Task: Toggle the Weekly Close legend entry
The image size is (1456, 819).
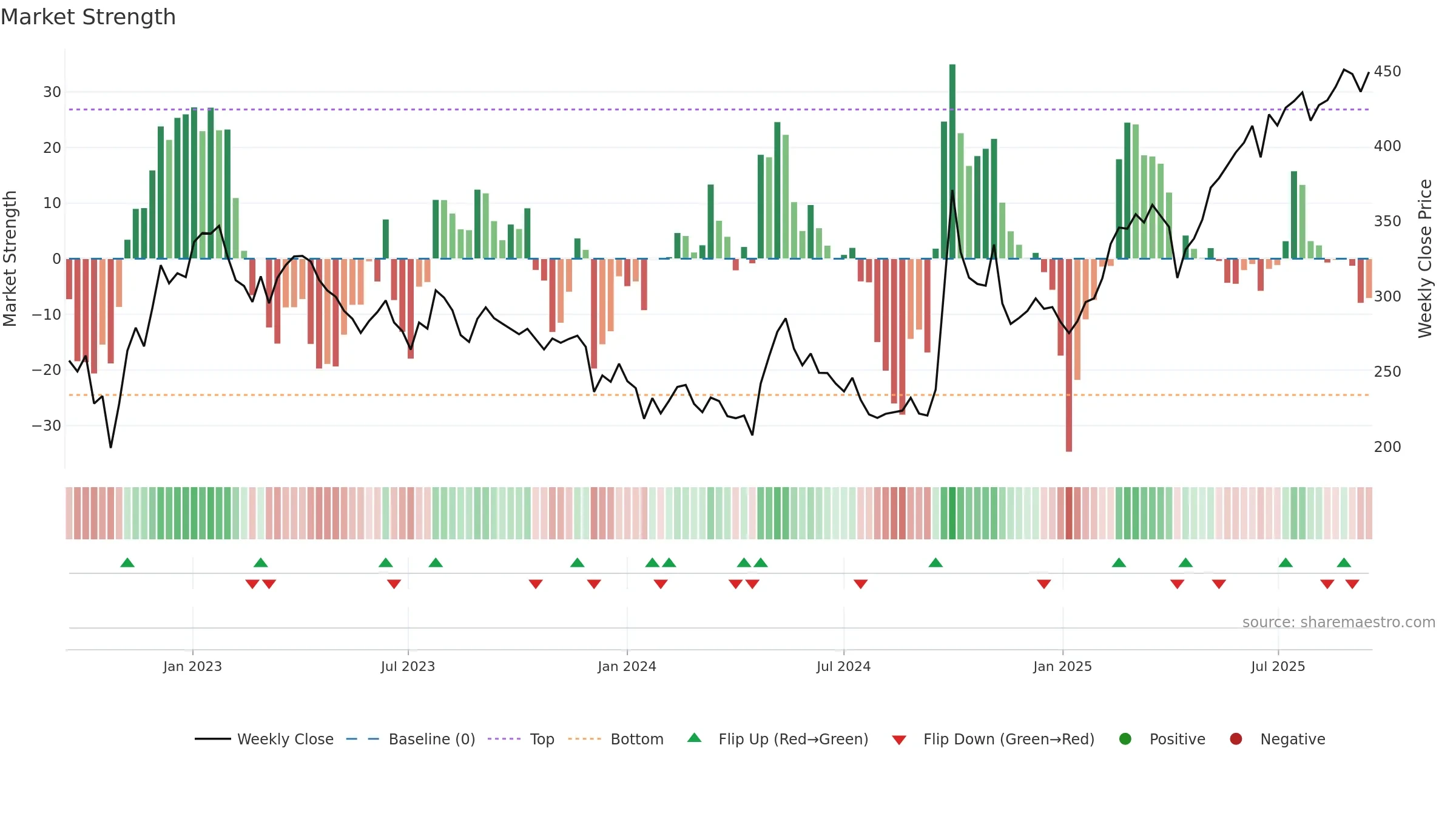Action: point(265,739)
